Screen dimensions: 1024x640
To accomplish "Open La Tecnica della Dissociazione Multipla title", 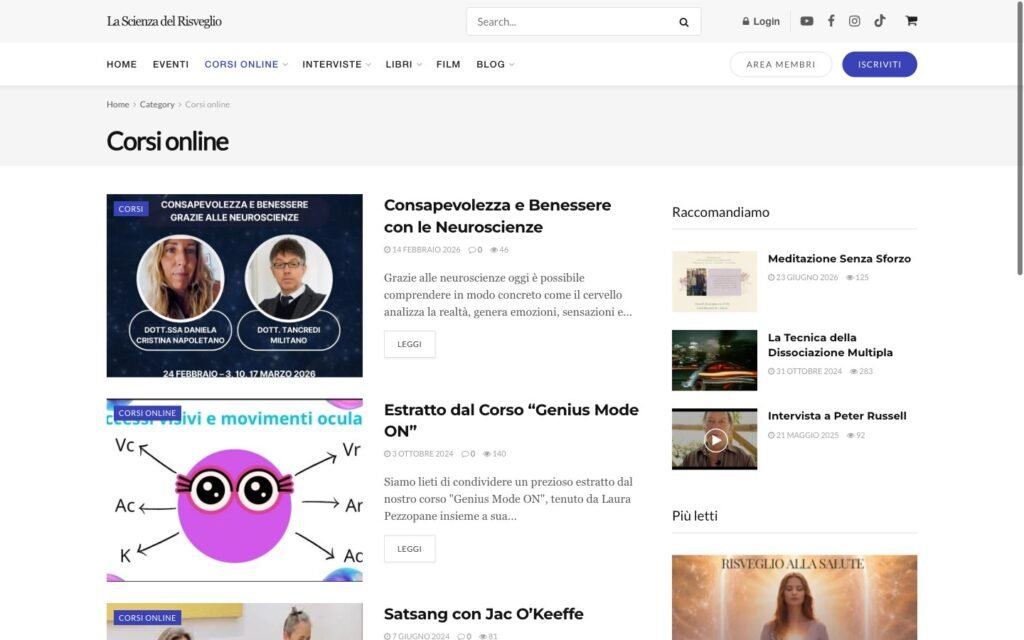I will (x=830, y=345).
